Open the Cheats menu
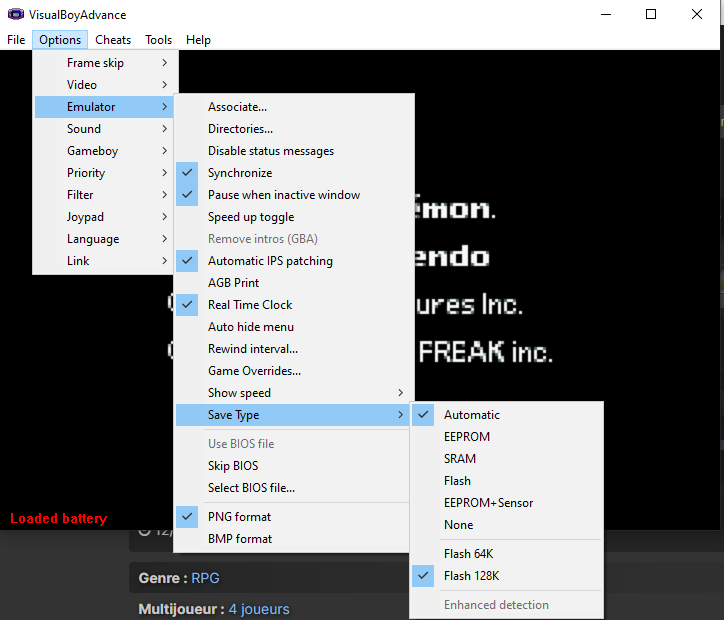The height and width of the screenshot is (620, 724). (x=113, y=40)
